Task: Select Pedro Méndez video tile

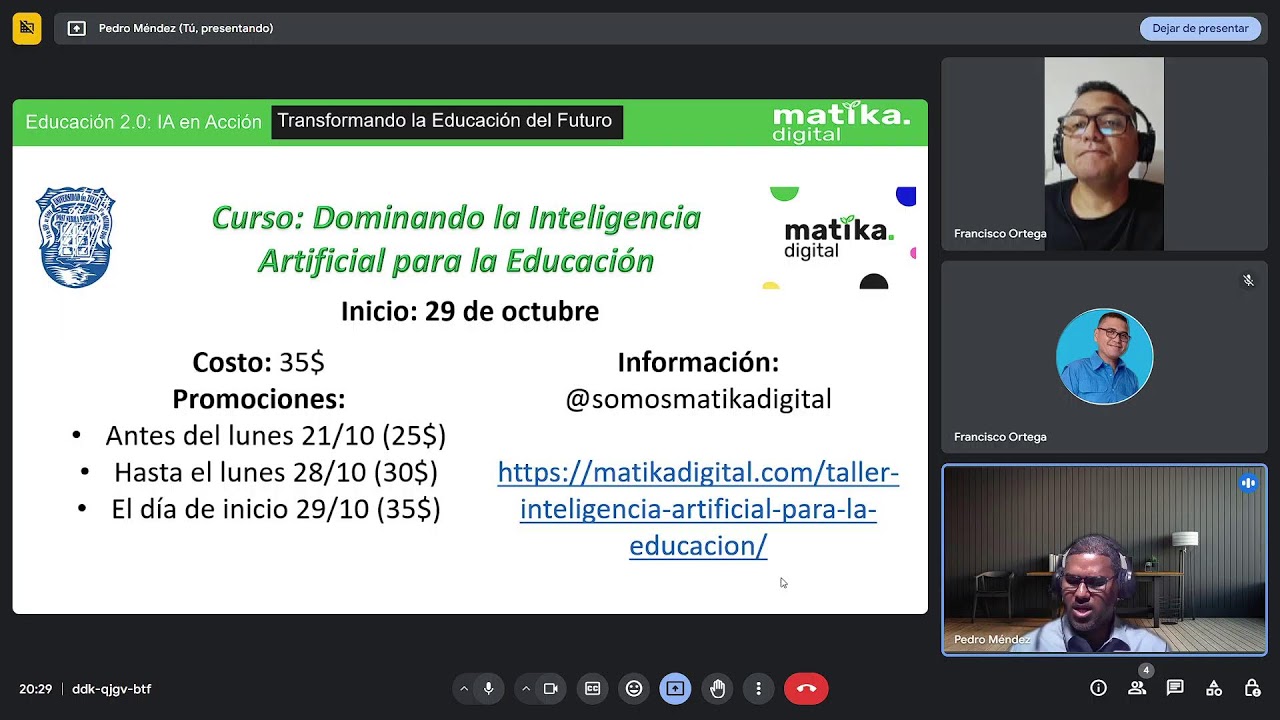Action: (x=1104, y=560)
